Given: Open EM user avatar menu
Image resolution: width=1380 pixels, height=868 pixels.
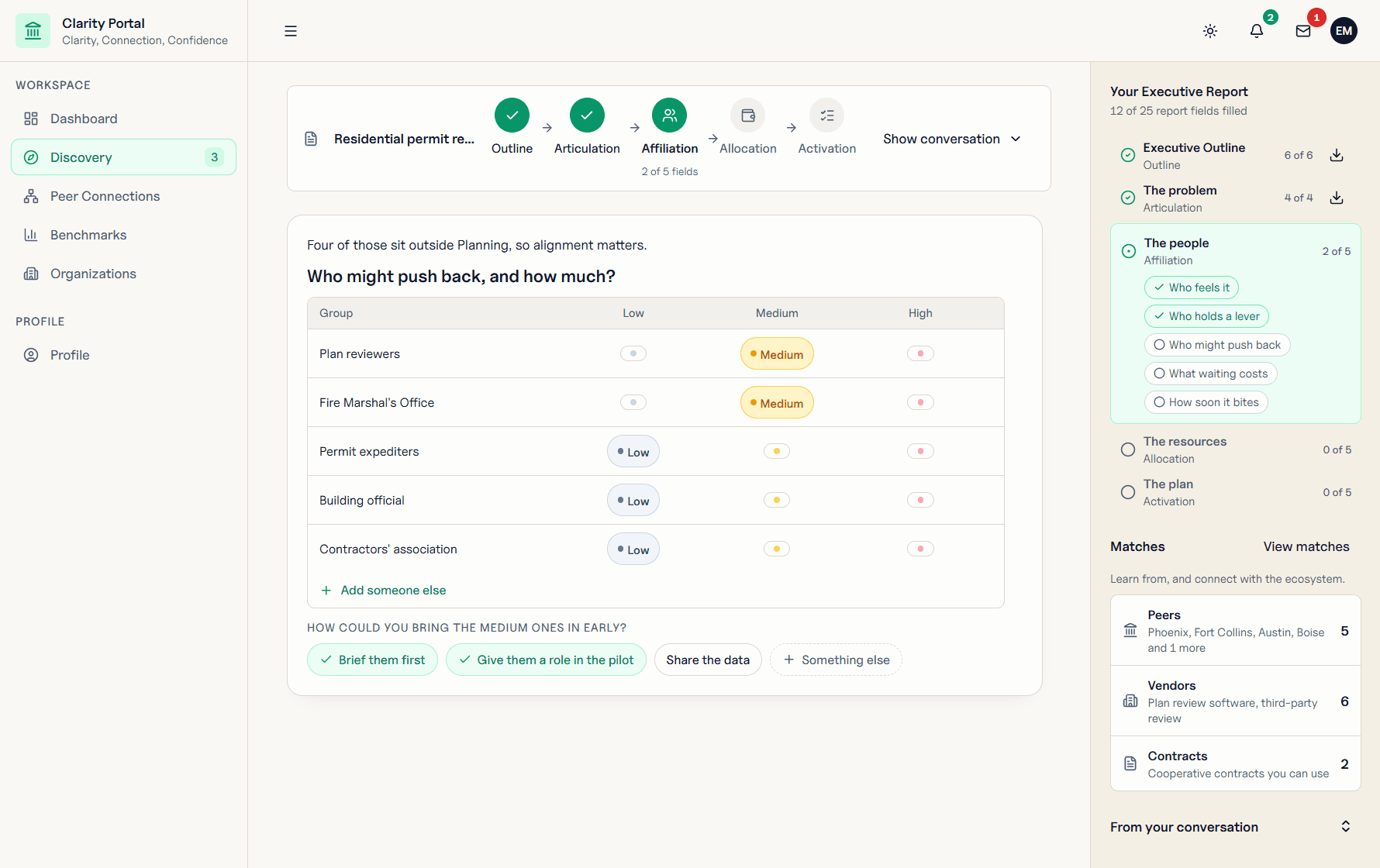Looking at the screenshot, I should (x=1344, y=31).
